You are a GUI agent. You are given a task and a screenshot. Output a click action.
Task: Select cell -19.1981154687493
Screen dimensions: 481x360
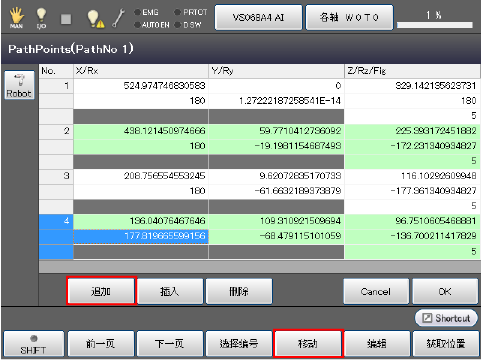coord(276,146)
